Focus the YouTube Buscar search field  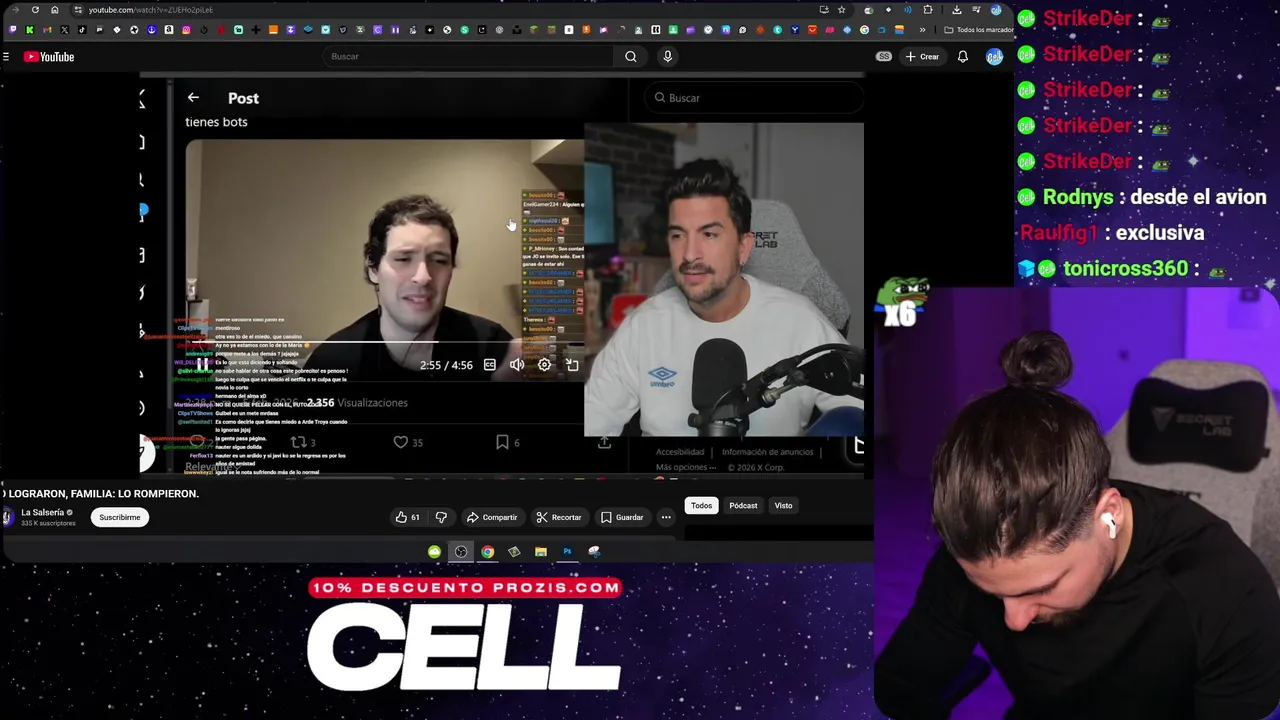(x=466, y=57)
